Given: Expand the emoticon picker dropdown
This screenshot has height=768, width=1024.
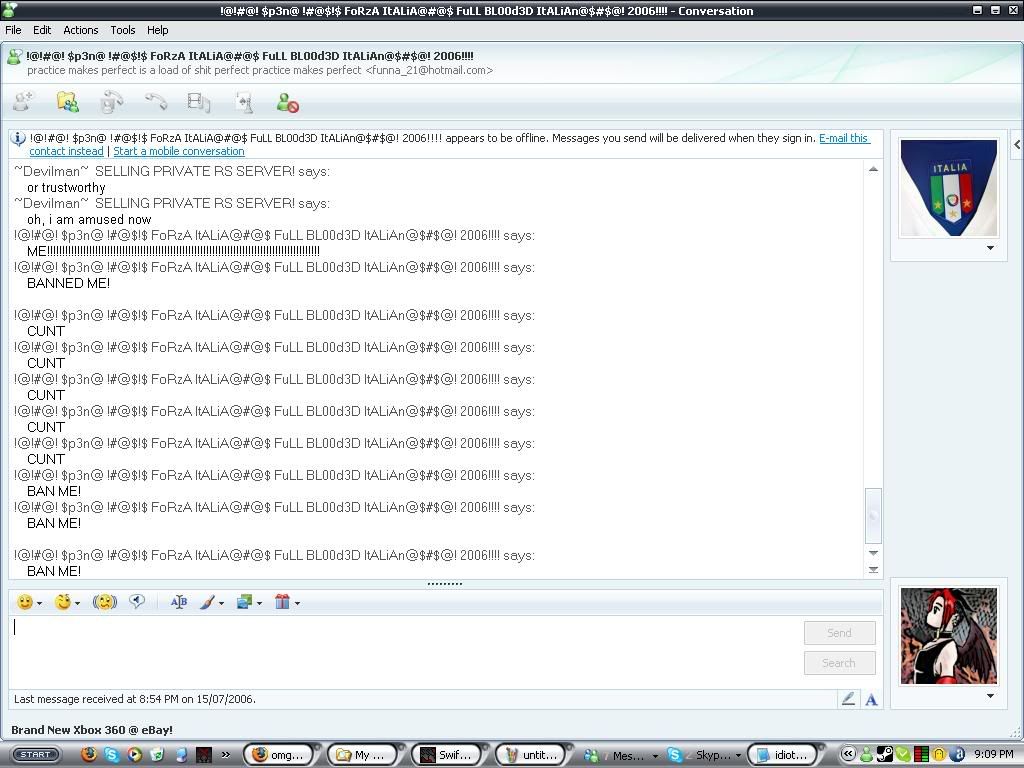Looking at the screenshot, I should tap(39, 603).
